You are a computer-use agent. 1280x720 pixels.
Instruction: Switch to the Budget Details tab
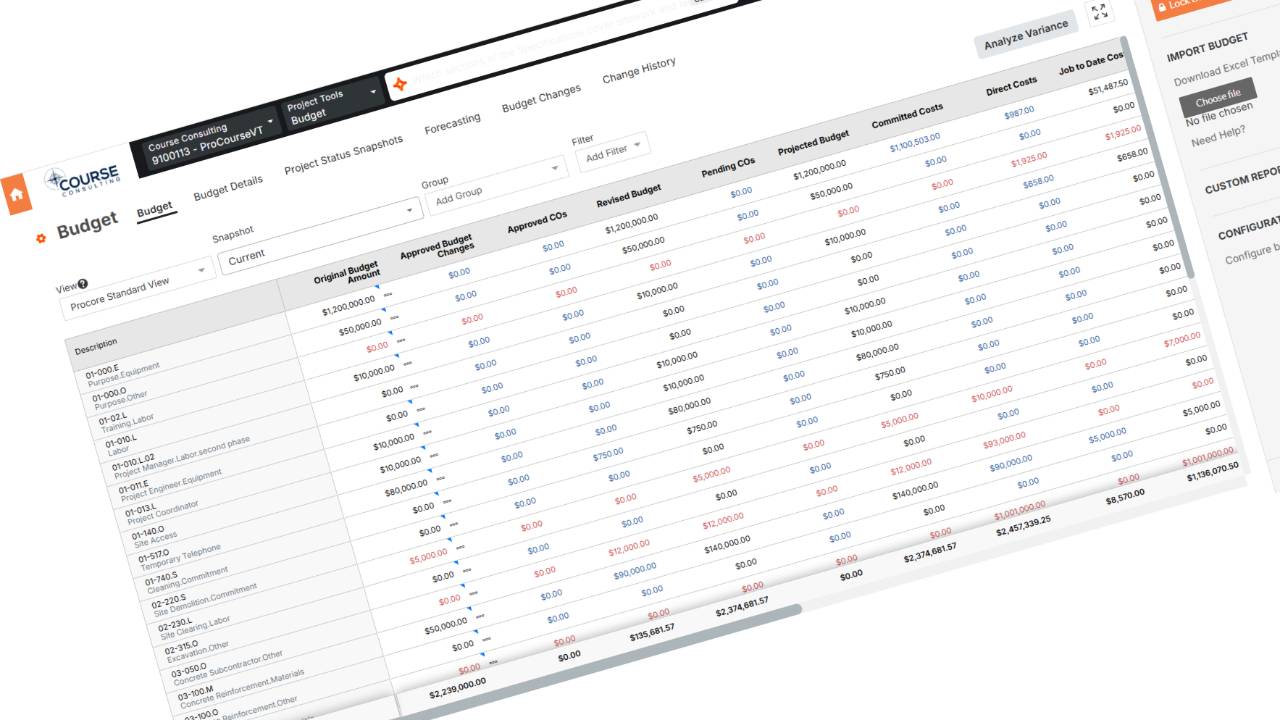pos(228,187)
